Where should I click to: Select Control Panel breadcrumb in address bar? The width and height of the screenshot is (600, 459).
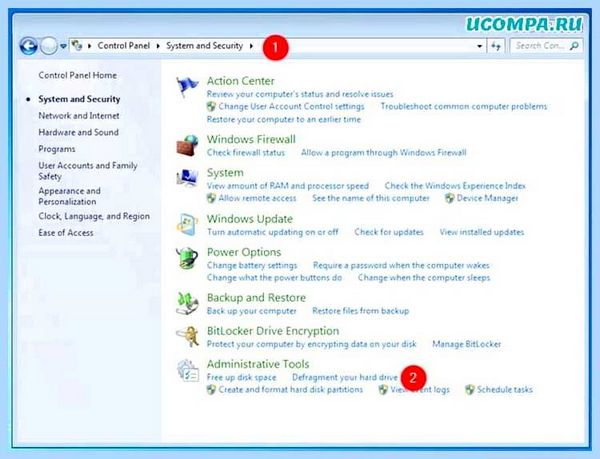(x=124, y=46)
